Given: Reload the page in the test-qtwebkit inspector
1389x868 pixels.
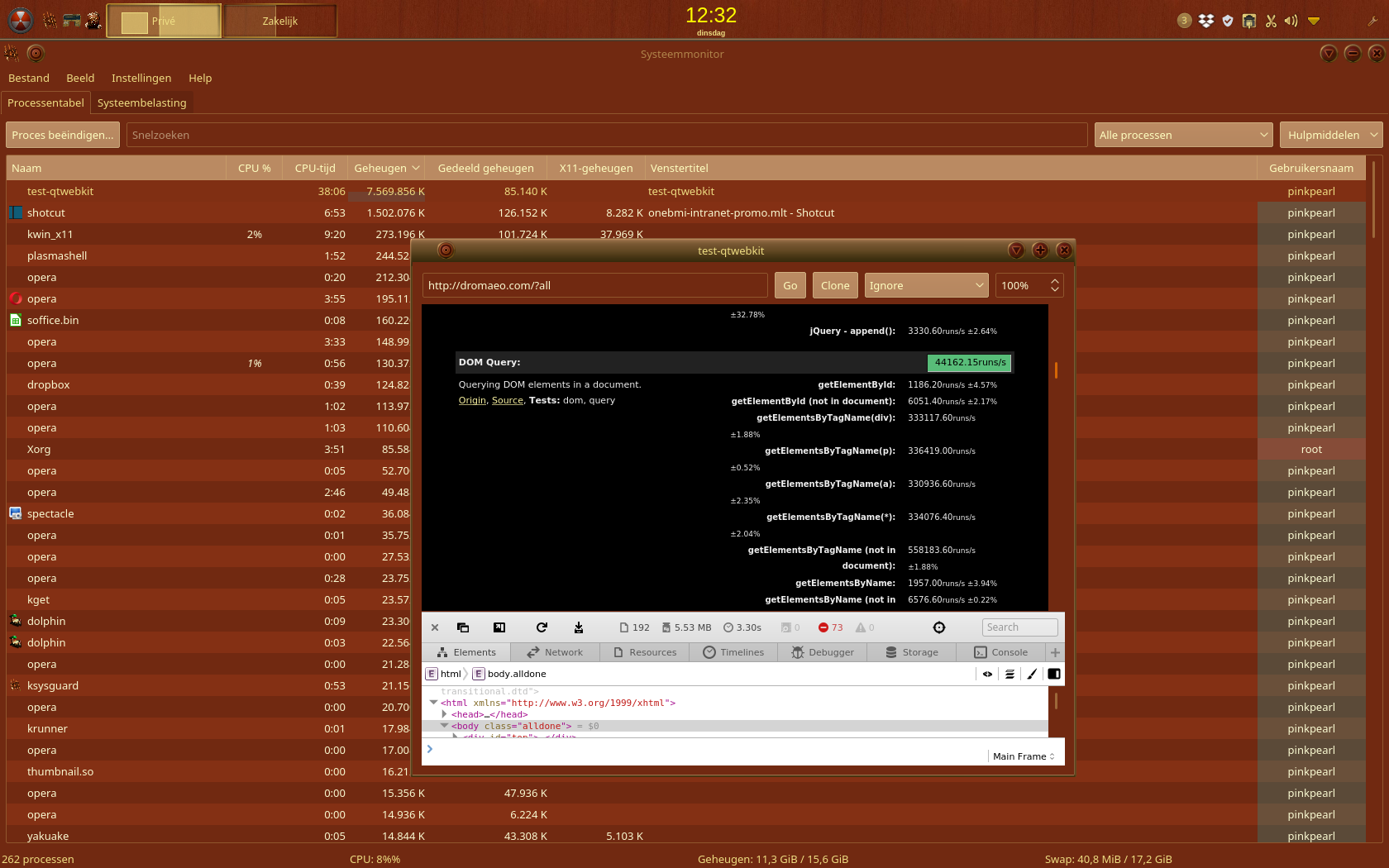Looking at the screenshot, I should click(x=542, y=627).
